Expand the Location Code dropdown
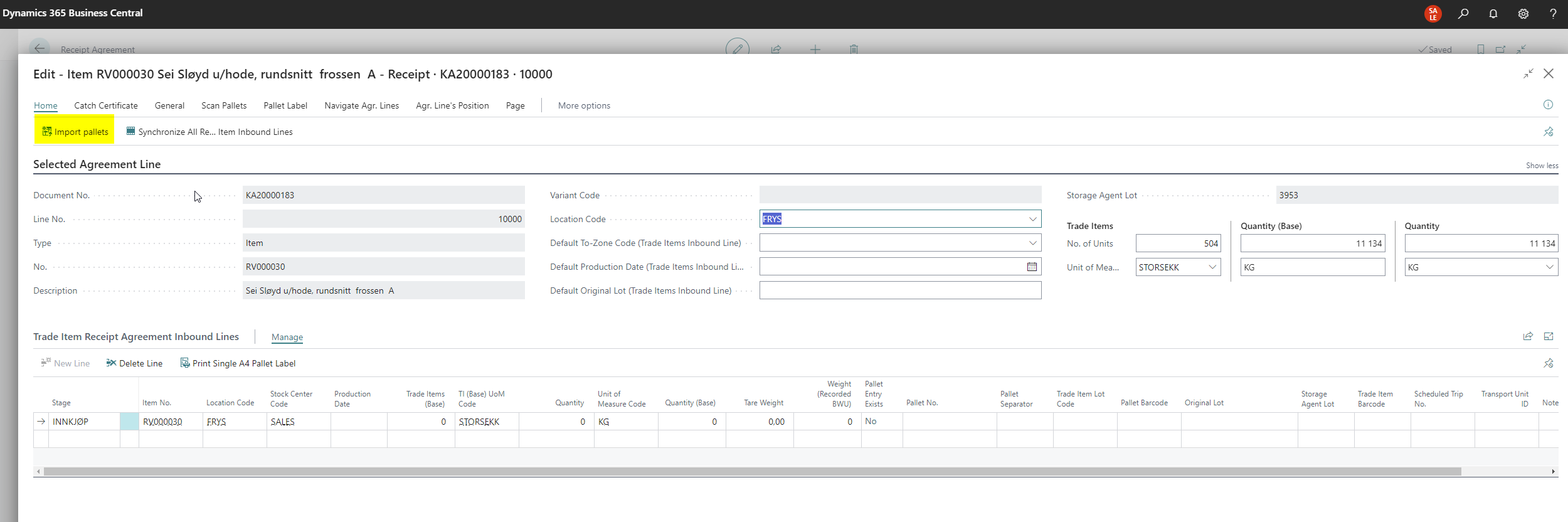Screen dimensions: 1568x522 click(1032, 219)
